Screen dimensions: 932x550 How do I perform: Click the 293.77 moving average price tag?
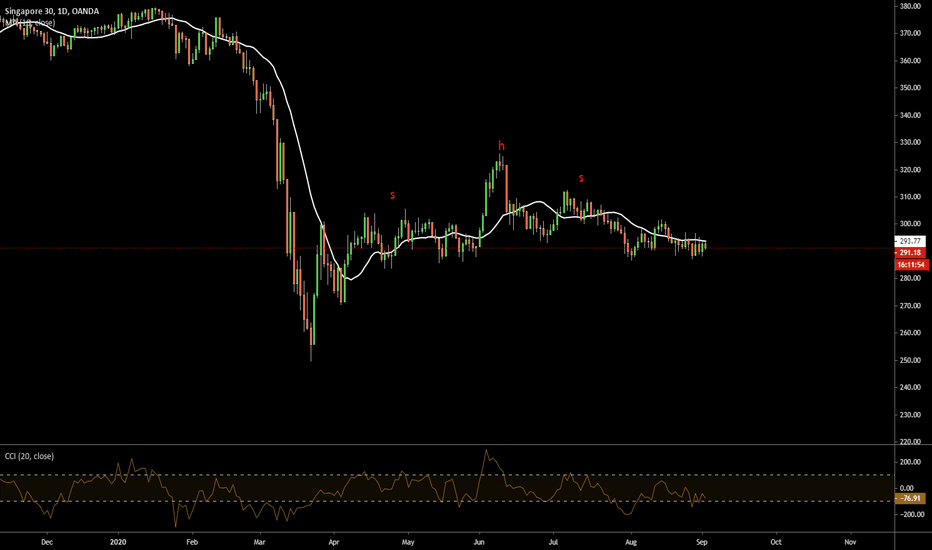910,241
